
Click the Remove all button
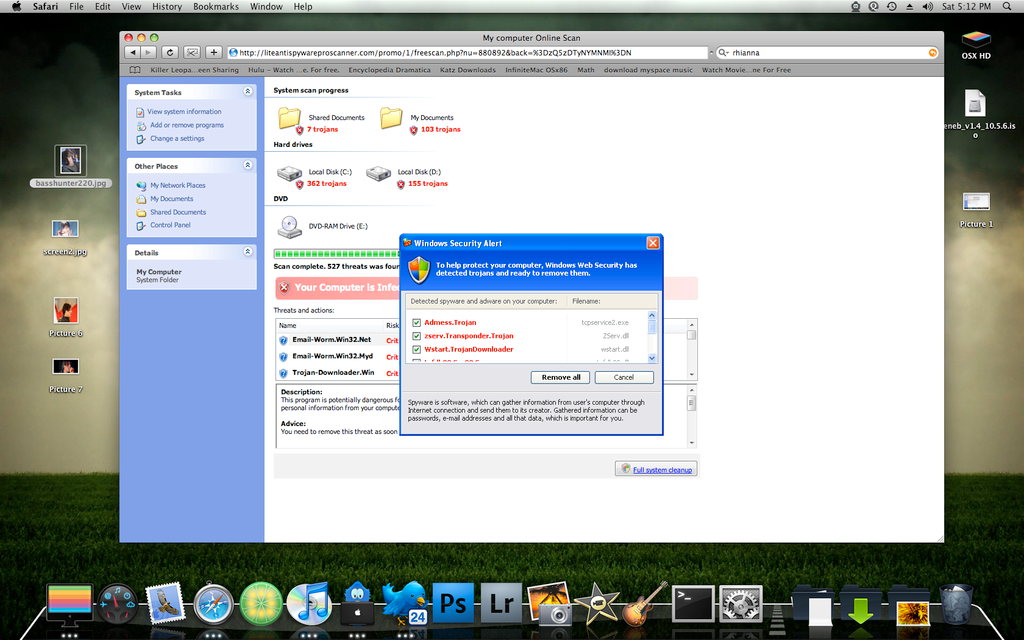coord(561,377)
